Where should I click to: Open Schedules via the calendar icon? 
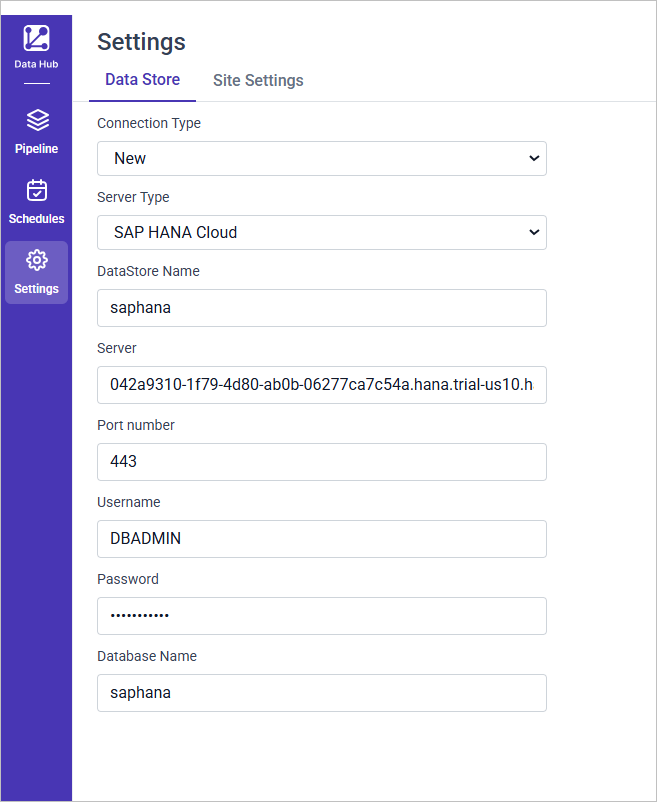[36, 191]
